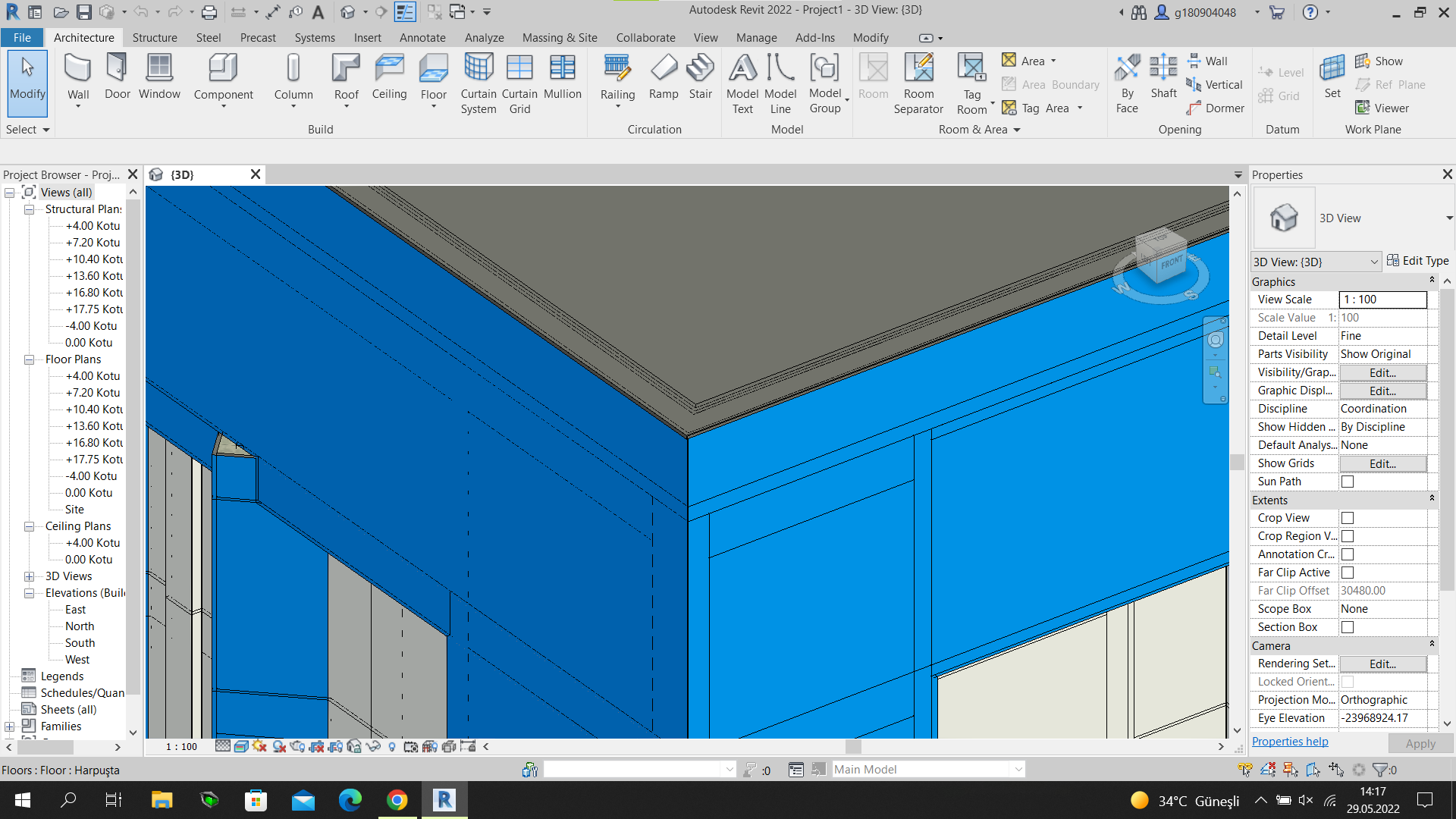
Task: Open the 3D View type selector dropdown
Action: 1448,218
